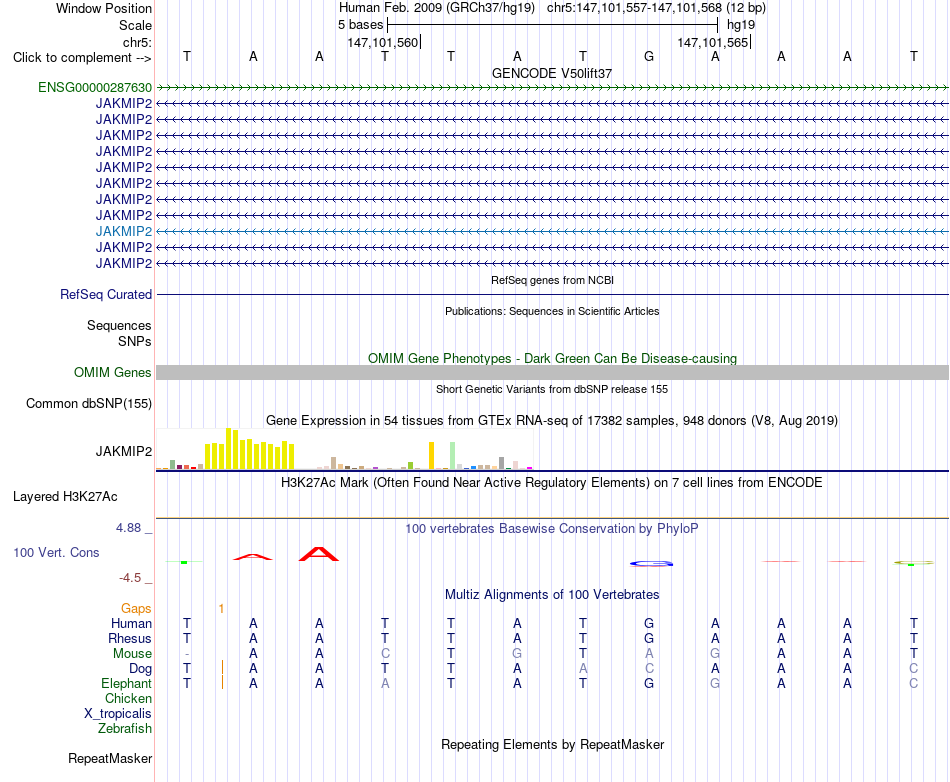Select the Human species label
This screenshot has width=950, height=782.
131,623
